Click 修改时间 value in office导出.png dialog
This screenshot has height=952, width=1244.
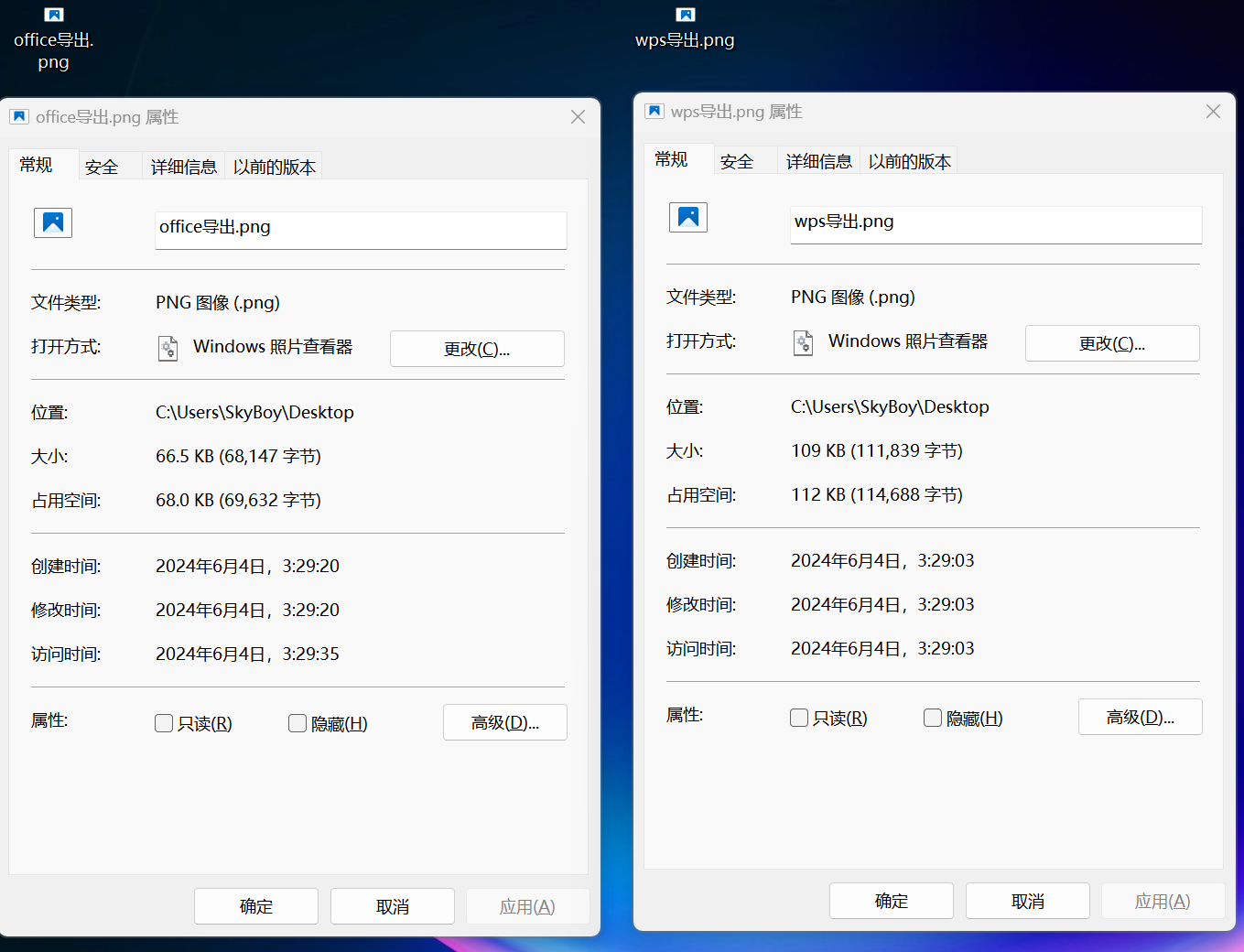click(x=247, y=610)
